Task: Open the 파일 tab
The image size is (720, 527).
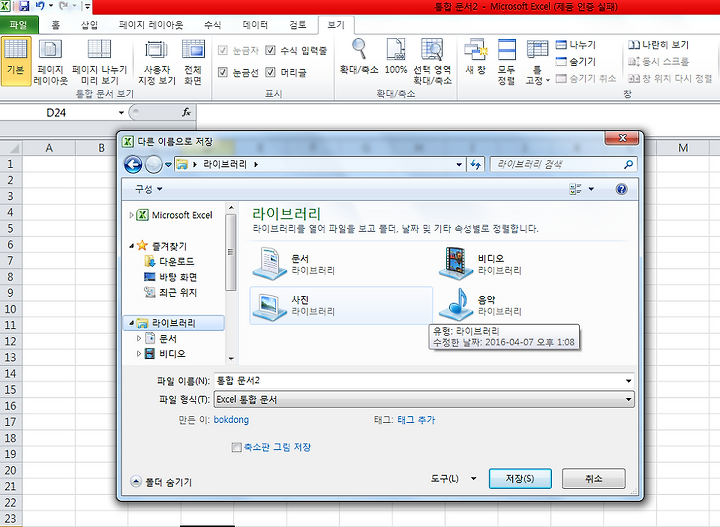Action: [x=19, y=25]
